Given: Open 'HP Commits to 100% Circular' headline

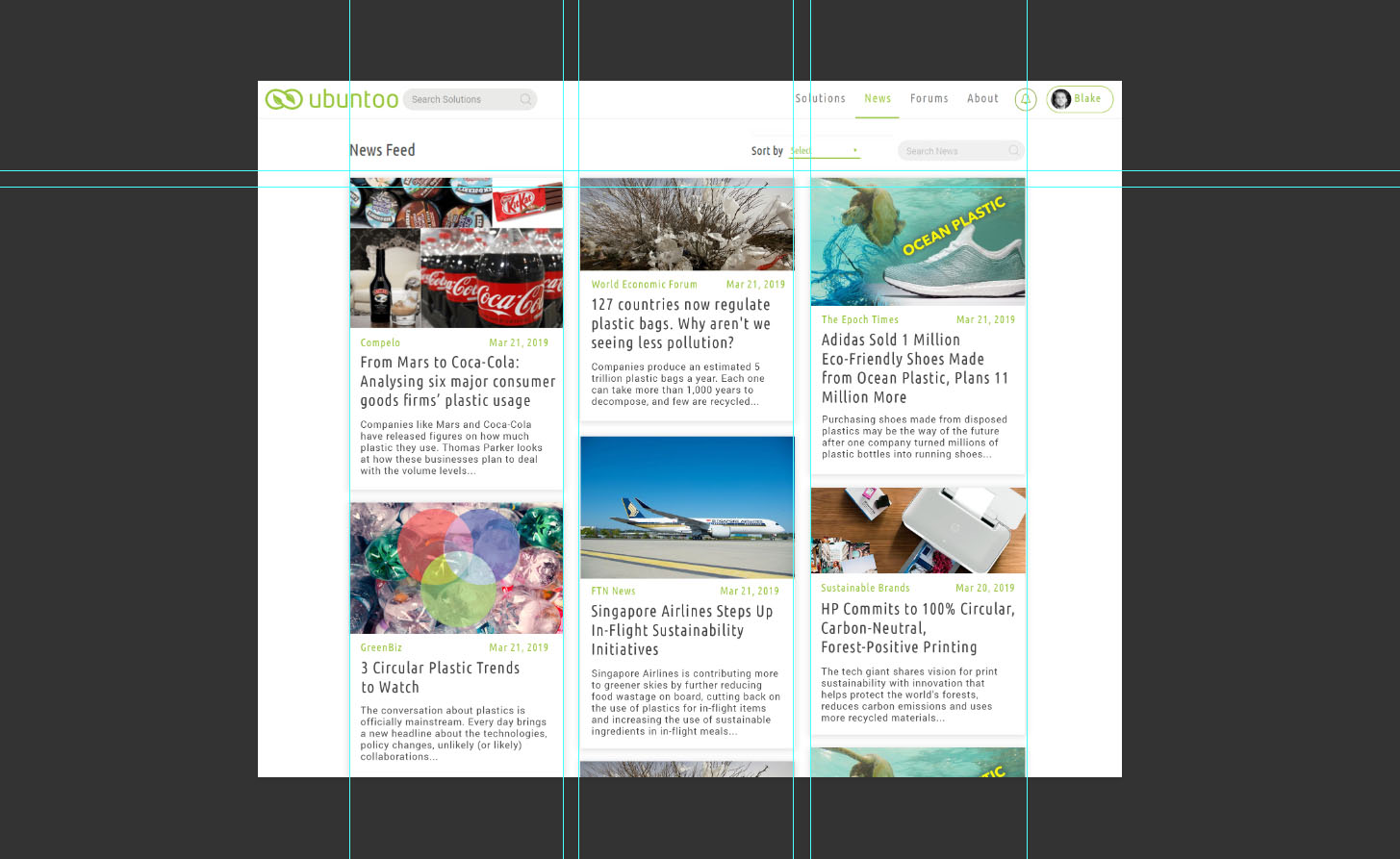Looking at the screenshot, I should click(918, 628).
